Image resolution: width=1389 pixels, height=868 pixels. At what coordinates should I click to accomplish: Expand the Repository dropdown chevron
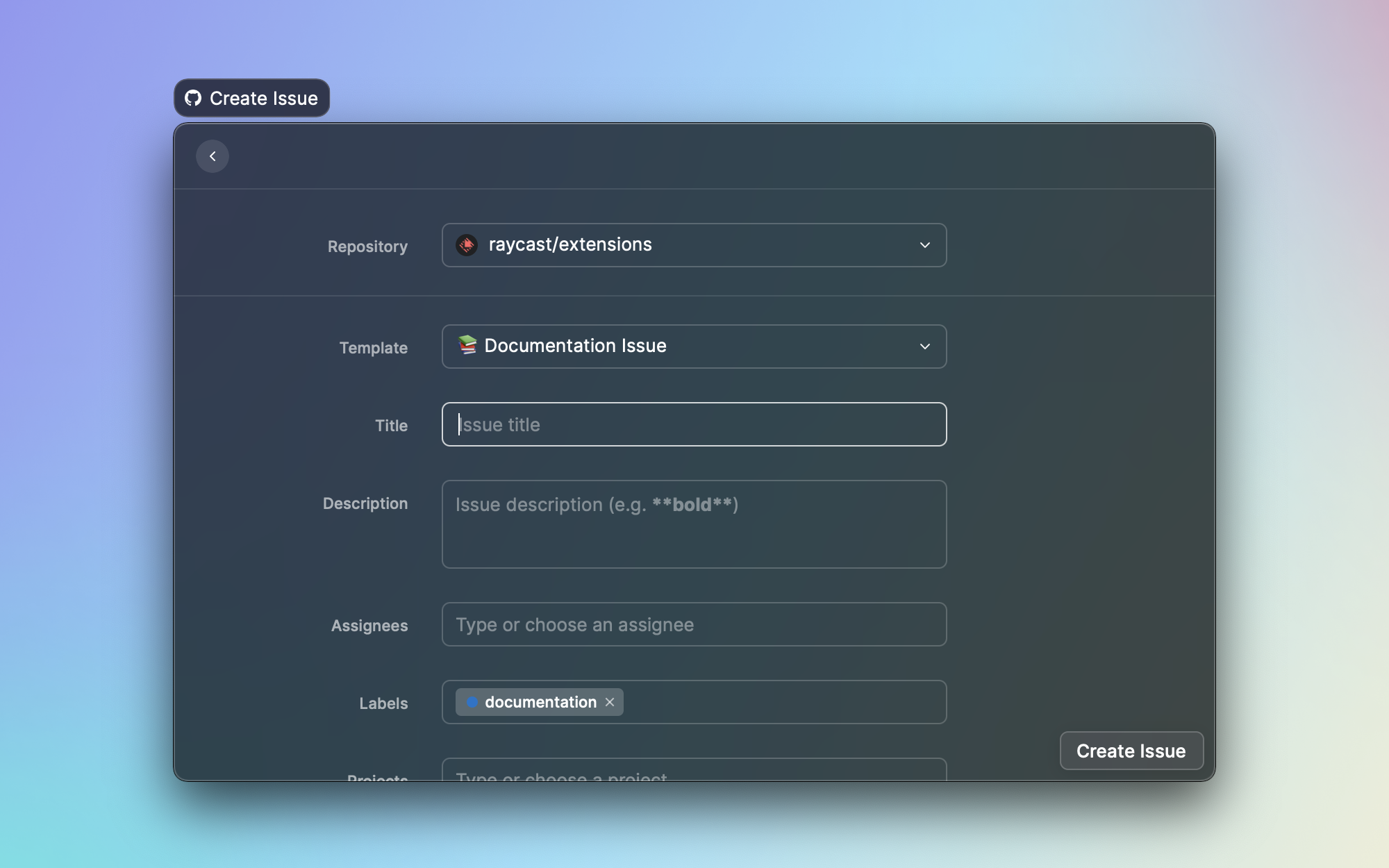click(x=924, y=245)
